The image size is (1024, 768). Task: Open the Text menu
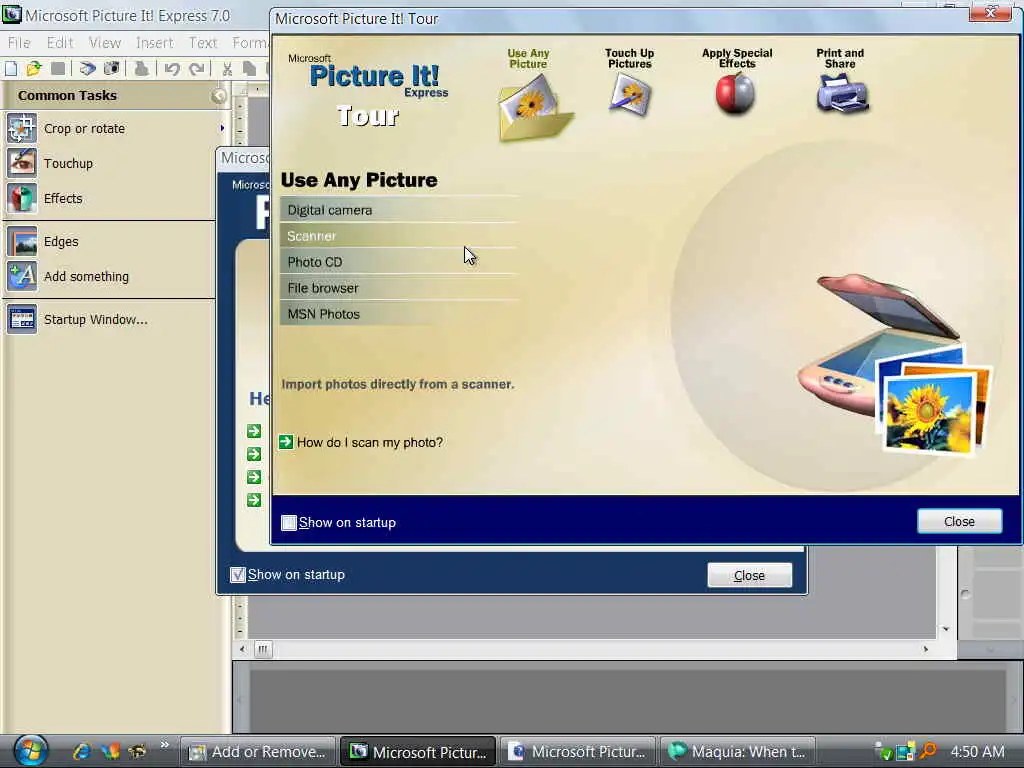(202, 42)
